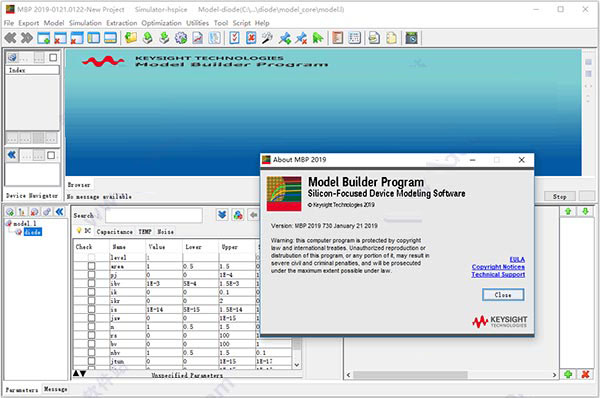Open the File menu

click(8, 23)
